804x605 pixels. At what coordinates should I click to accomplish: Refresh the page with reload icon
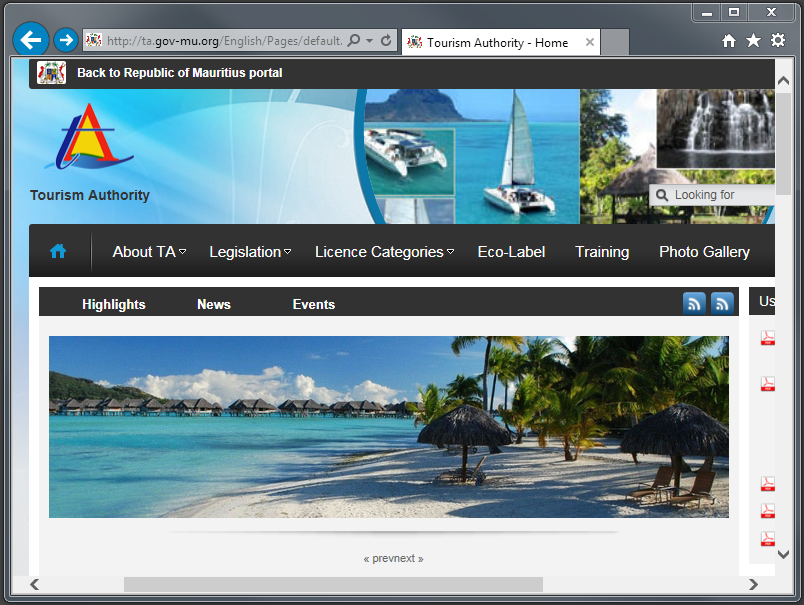coord(386,40)
